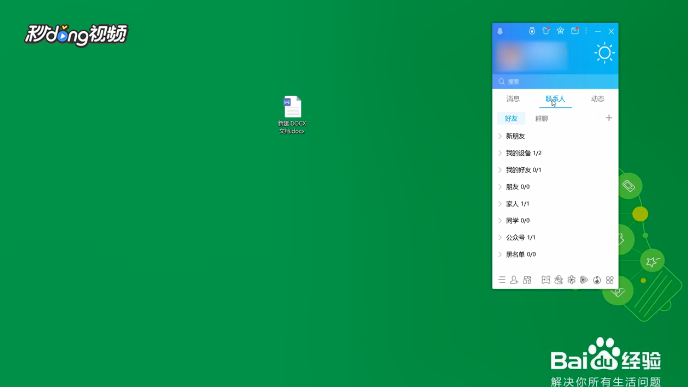Switch to the 消息 tab
The height and width of the screenshot is (387, 688).
(x=513, y=99)
